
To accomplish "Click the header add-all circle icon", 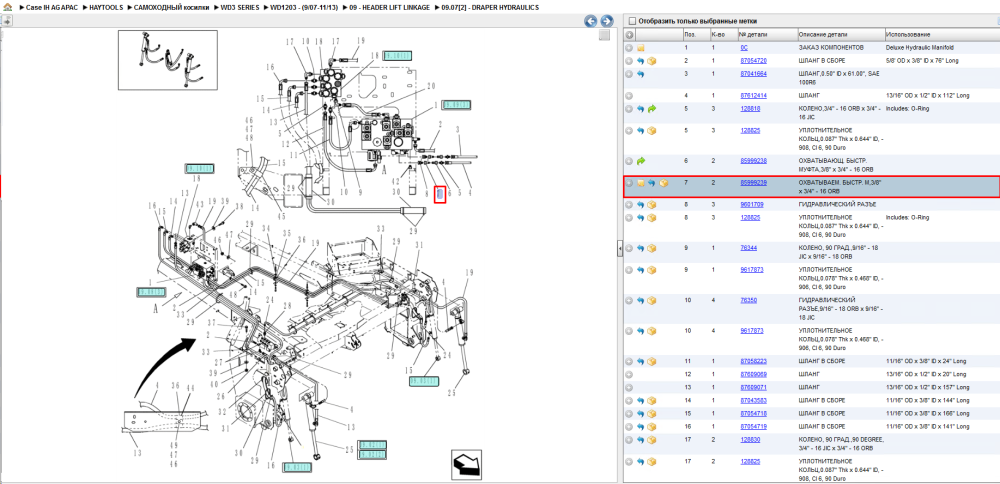I will 629,34.
